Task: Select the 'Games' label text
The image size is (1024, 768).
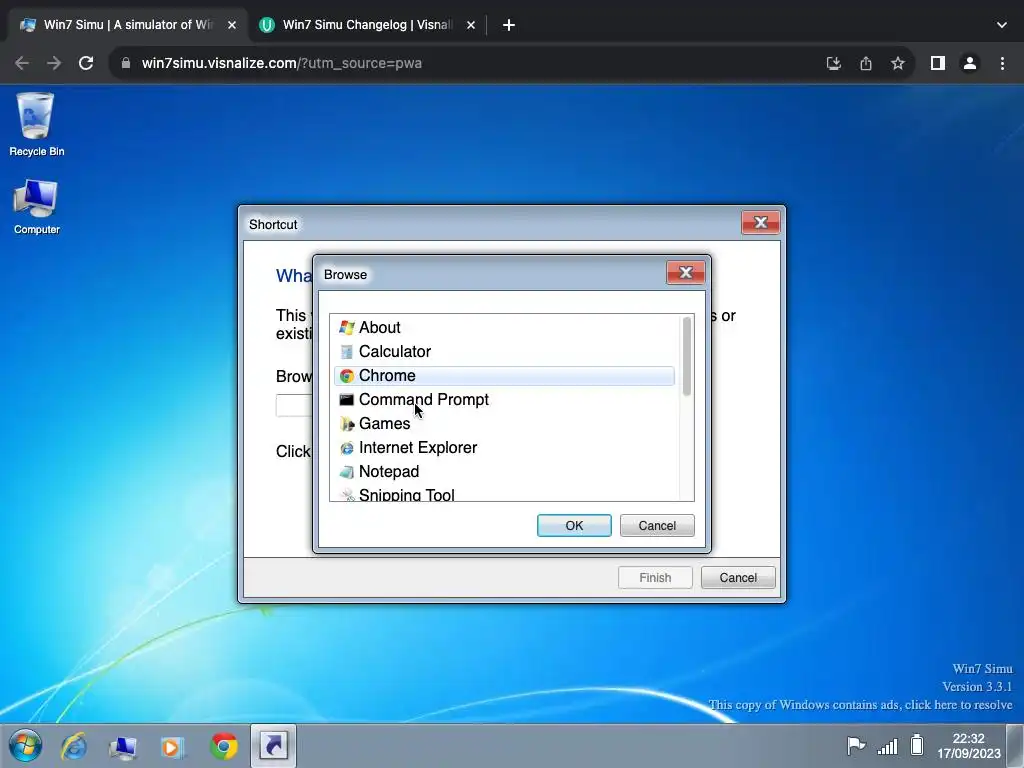Action: pos(384,424)
